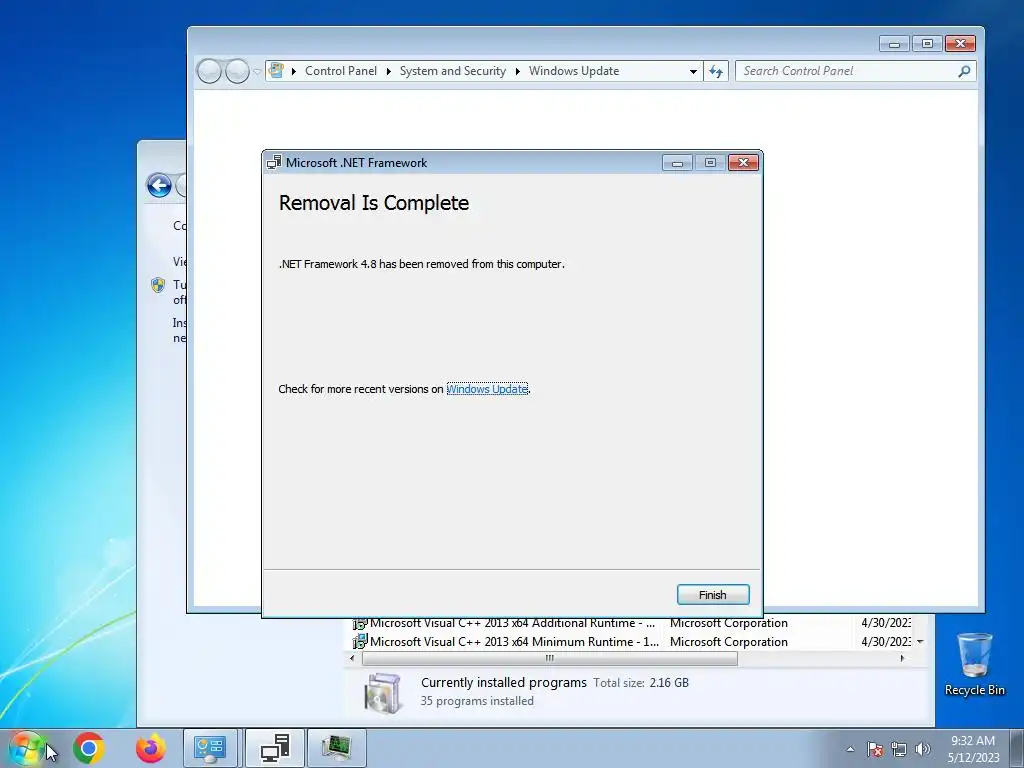Click the search magnifier icon
This screenshot has width=1024, height=768.
pos(964,71)
